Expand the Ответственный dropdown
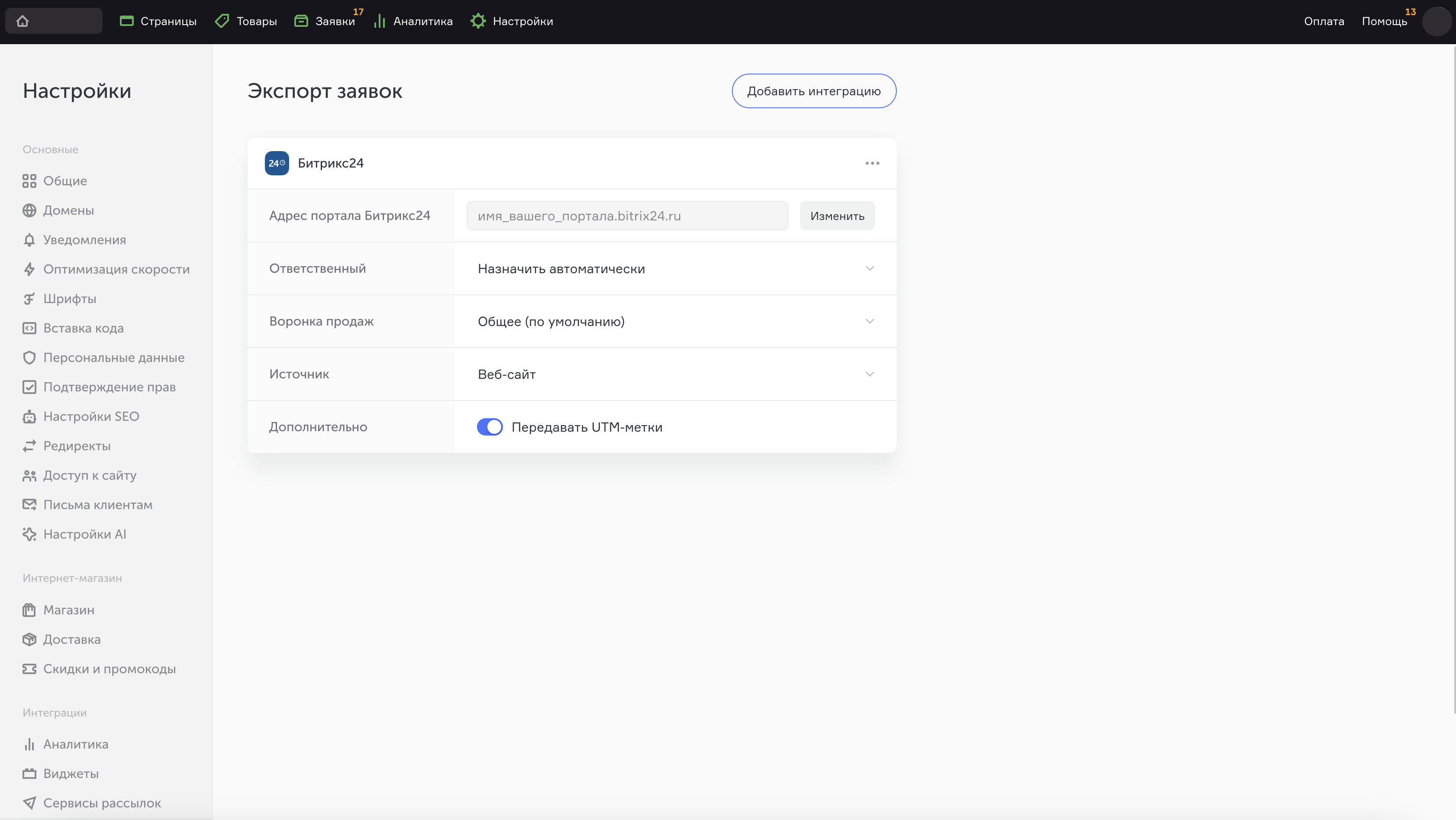 675,268
